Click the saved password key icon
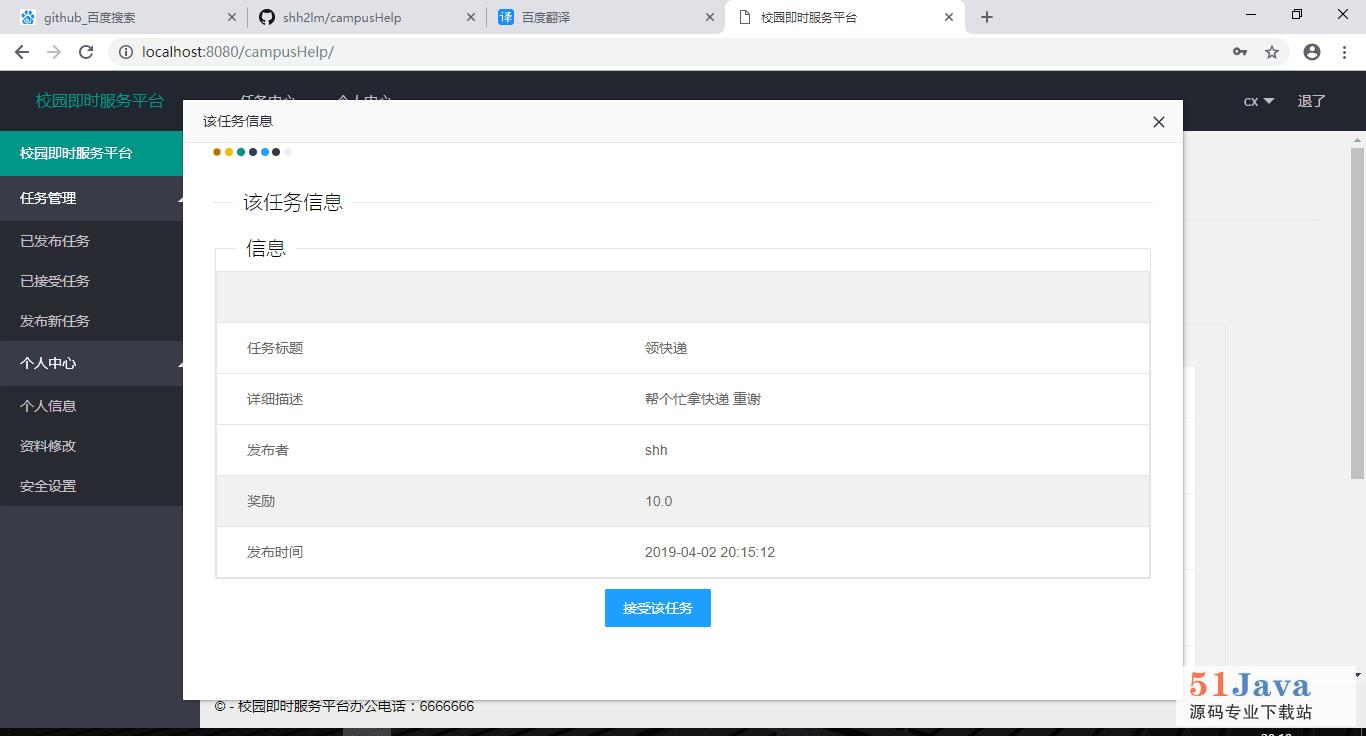This screenshot has width=1366, height=736. coord(1240,52)
